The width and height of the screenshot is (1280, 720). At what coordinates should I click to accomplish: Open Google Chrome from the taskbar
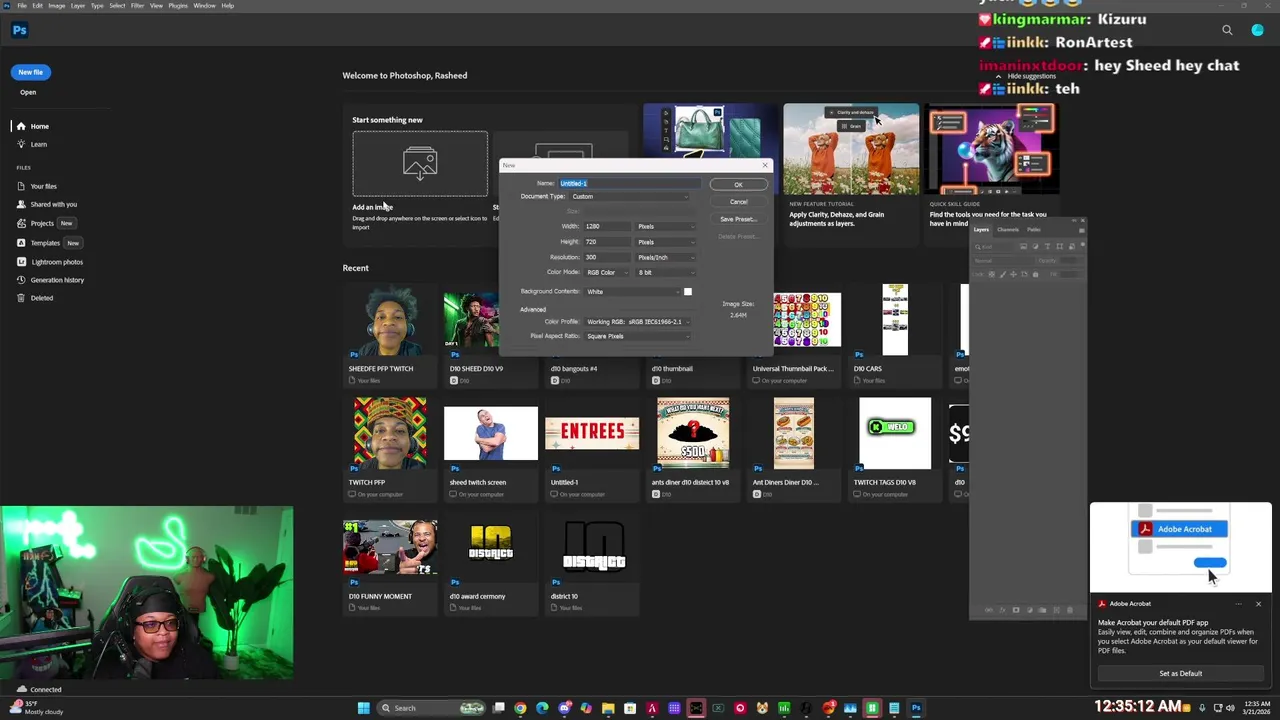520,708
